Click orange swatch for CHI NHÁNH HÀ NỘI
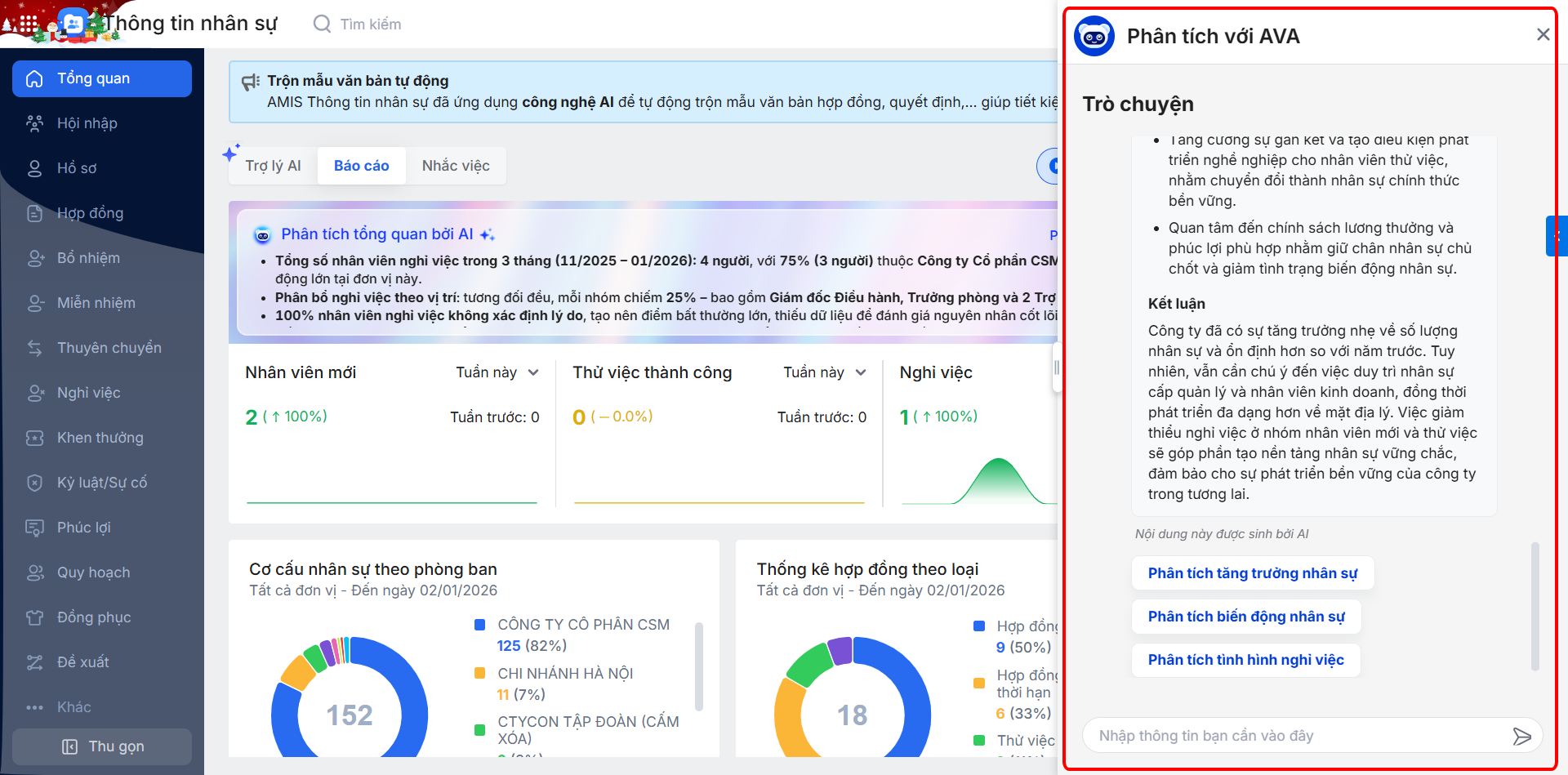 click(480, 674)
